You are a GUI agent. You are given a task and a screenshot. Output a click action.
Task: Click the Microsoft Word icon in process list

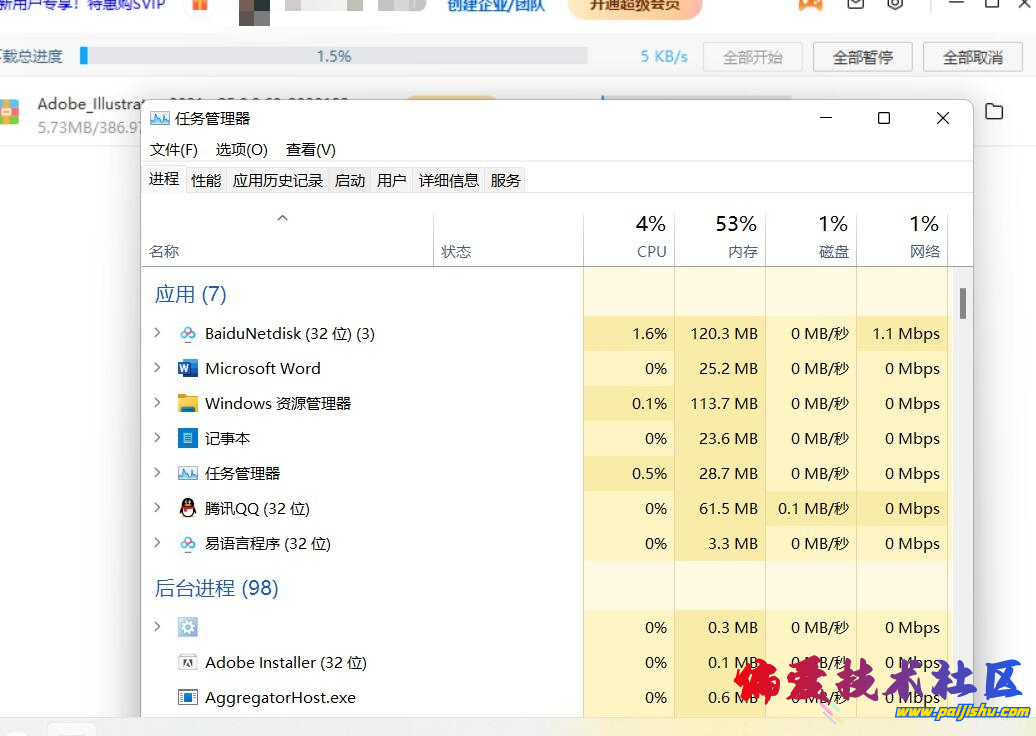coord(187,368)
